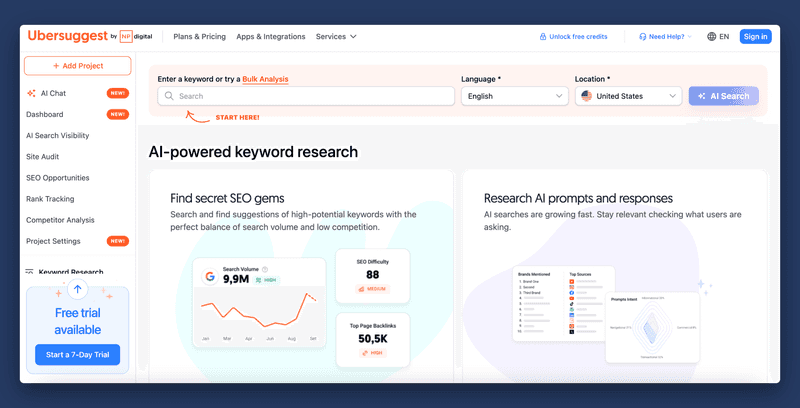The width and height of the screenshot is (800, 408).
Task: Open the EN language selector
Action: click(718, 37)
